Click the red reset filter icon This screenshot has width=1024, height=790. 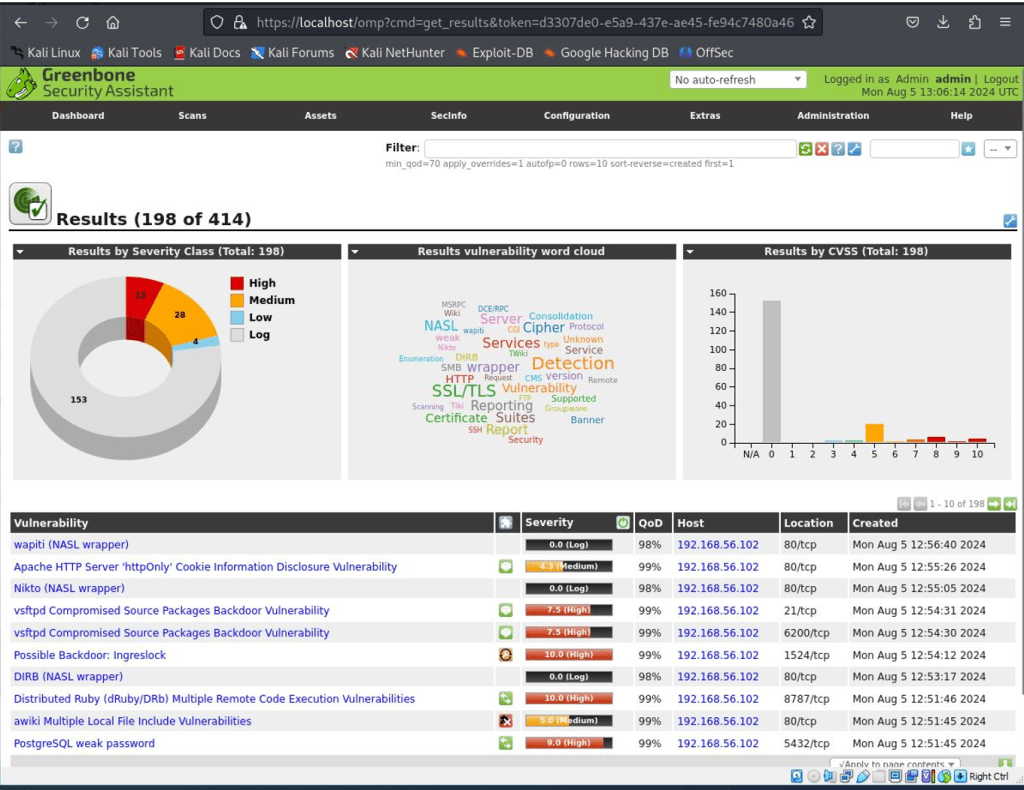pos(821,149)
